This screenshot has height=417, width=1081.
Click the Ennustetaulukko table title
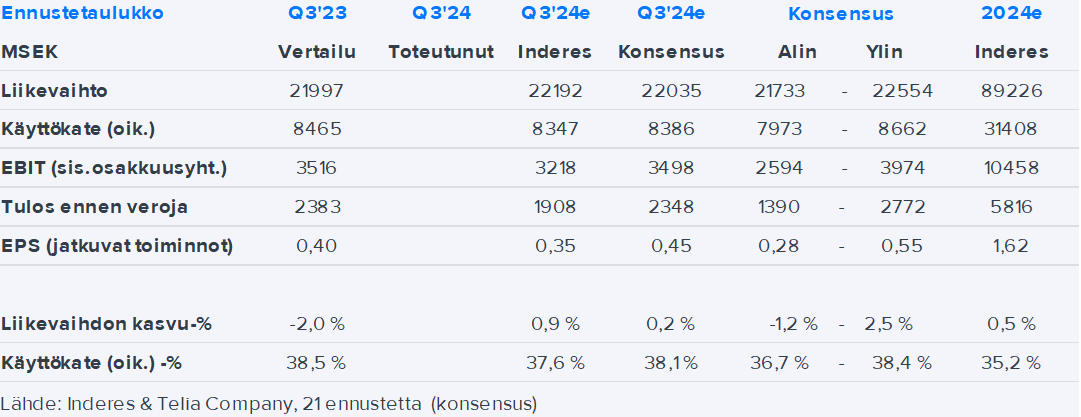click(82, 14)
